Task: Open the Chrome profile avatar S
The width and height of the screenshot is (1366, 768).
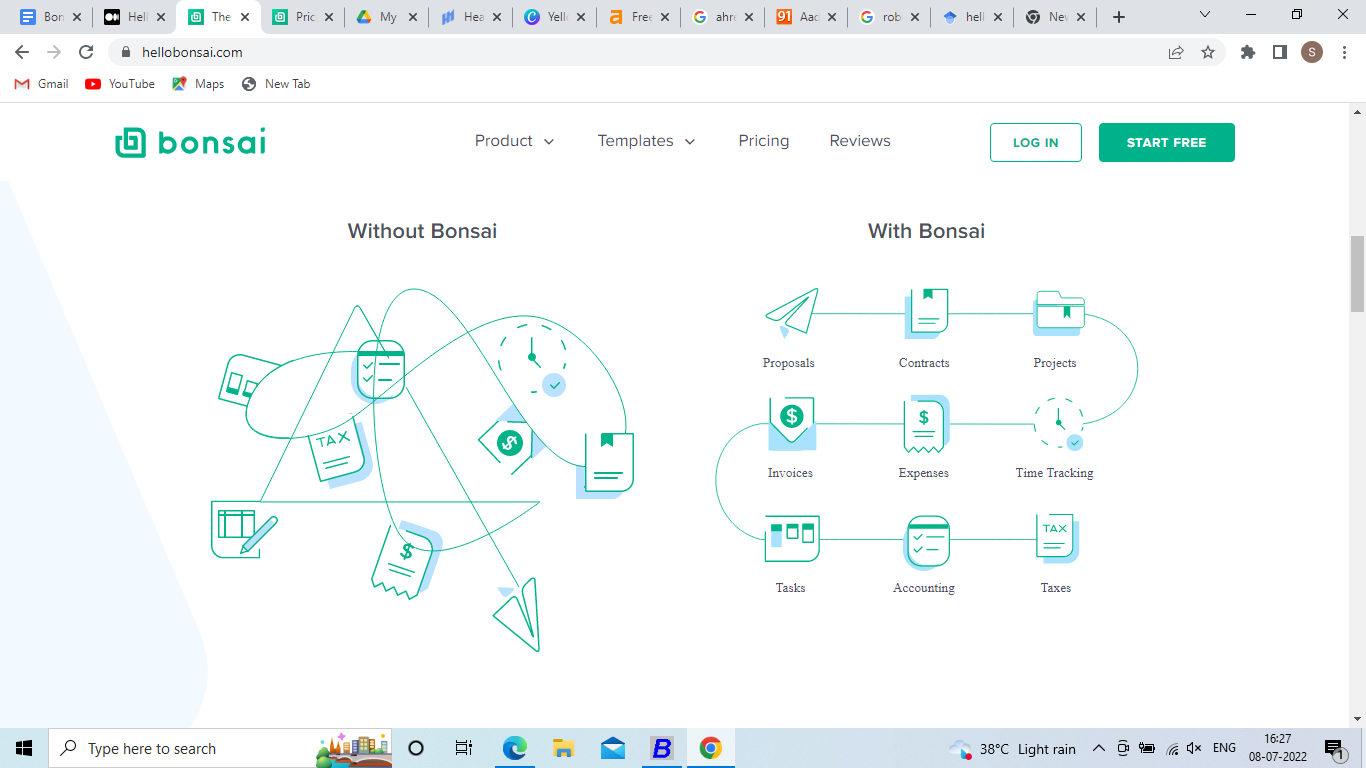Action: click(x=1312, y=52)
